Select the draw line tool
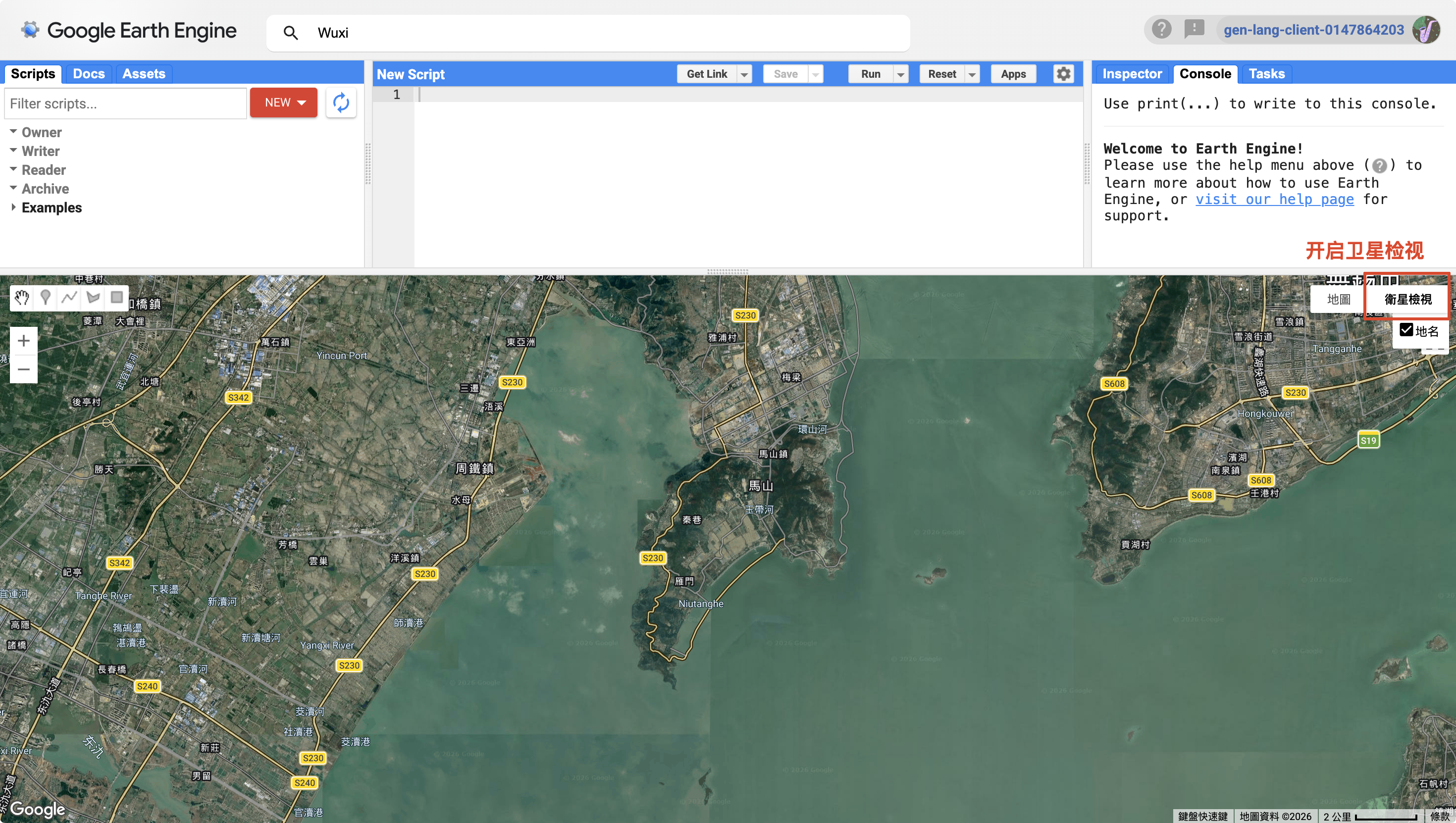Viewport: 1456px width, 823px height. (69, 297)
